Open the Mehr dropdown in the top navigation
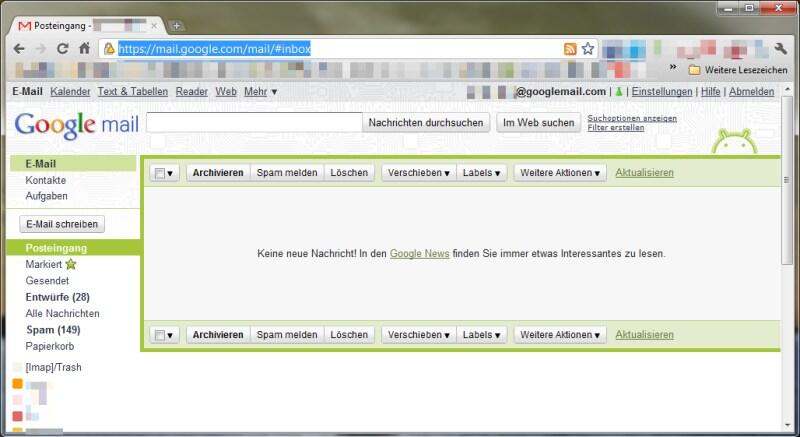 260,92
